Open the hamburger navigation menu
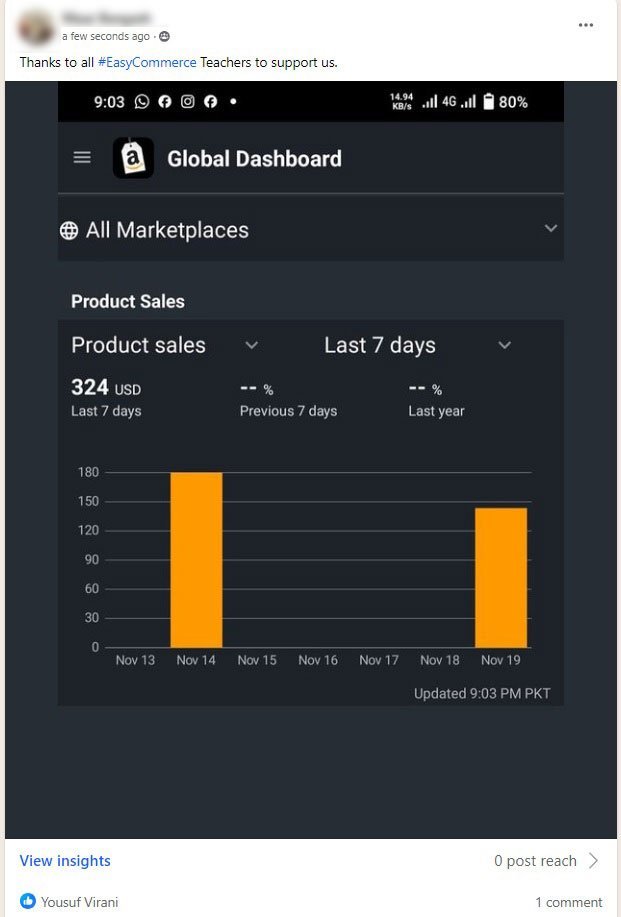This screenshot has height=917, width=621. coord(82,157)
